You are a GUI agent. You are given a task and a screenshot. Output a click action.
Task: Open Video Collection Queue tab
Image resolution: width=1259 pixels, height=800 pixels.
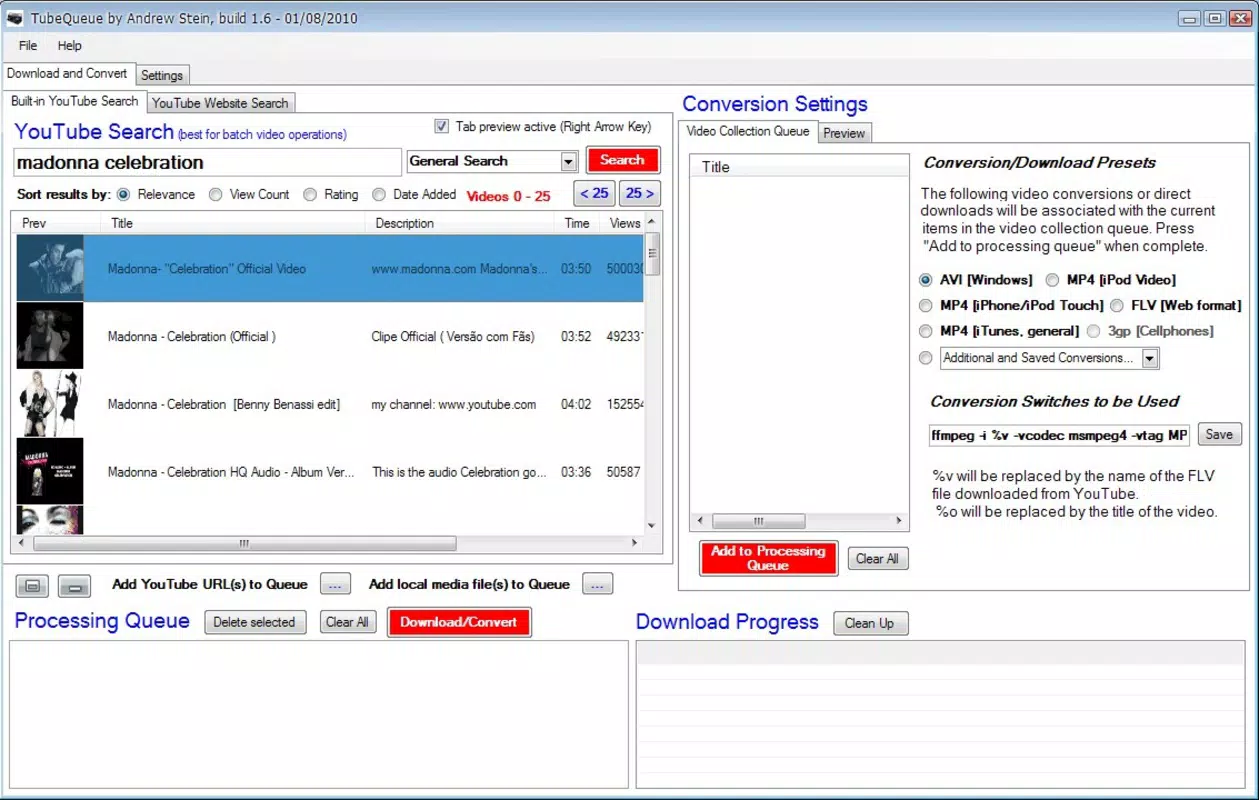pyautogui.click(x=748, y=131)
